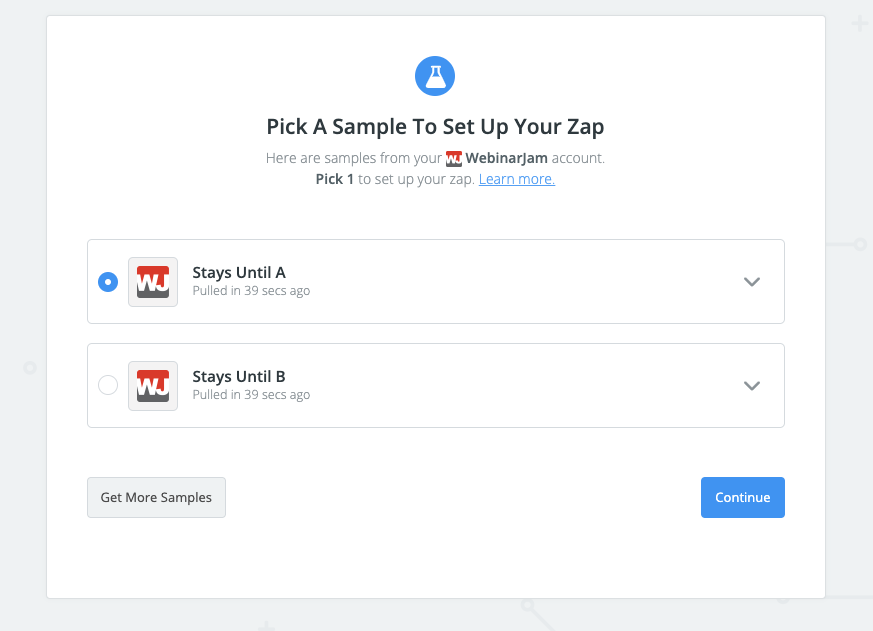Select the Stays Until B radio button
The width and height of the screenshot is (873, 631).
[108, 385]
